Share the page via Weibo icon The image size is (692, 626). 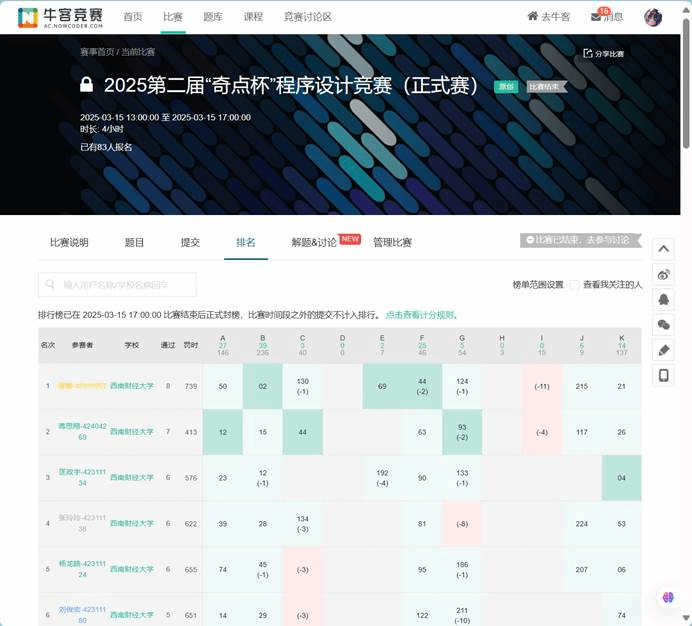664,274
